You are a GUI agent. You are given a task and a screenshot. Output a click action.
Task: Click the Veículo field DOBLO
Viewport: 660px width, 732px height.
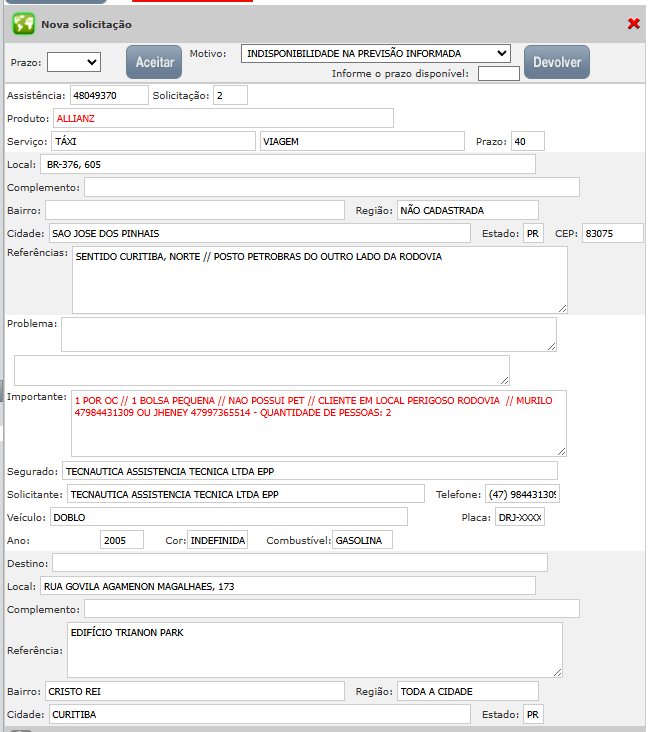coord(229,517)
